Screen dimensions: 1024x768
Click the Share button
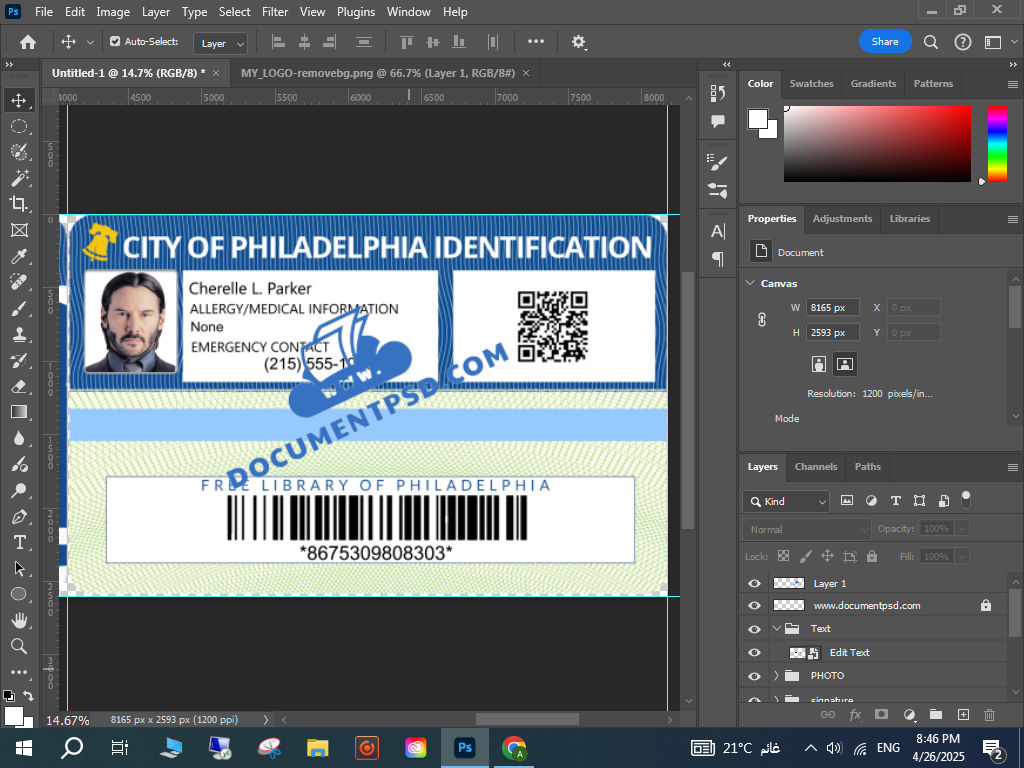[x=885, y=41]
